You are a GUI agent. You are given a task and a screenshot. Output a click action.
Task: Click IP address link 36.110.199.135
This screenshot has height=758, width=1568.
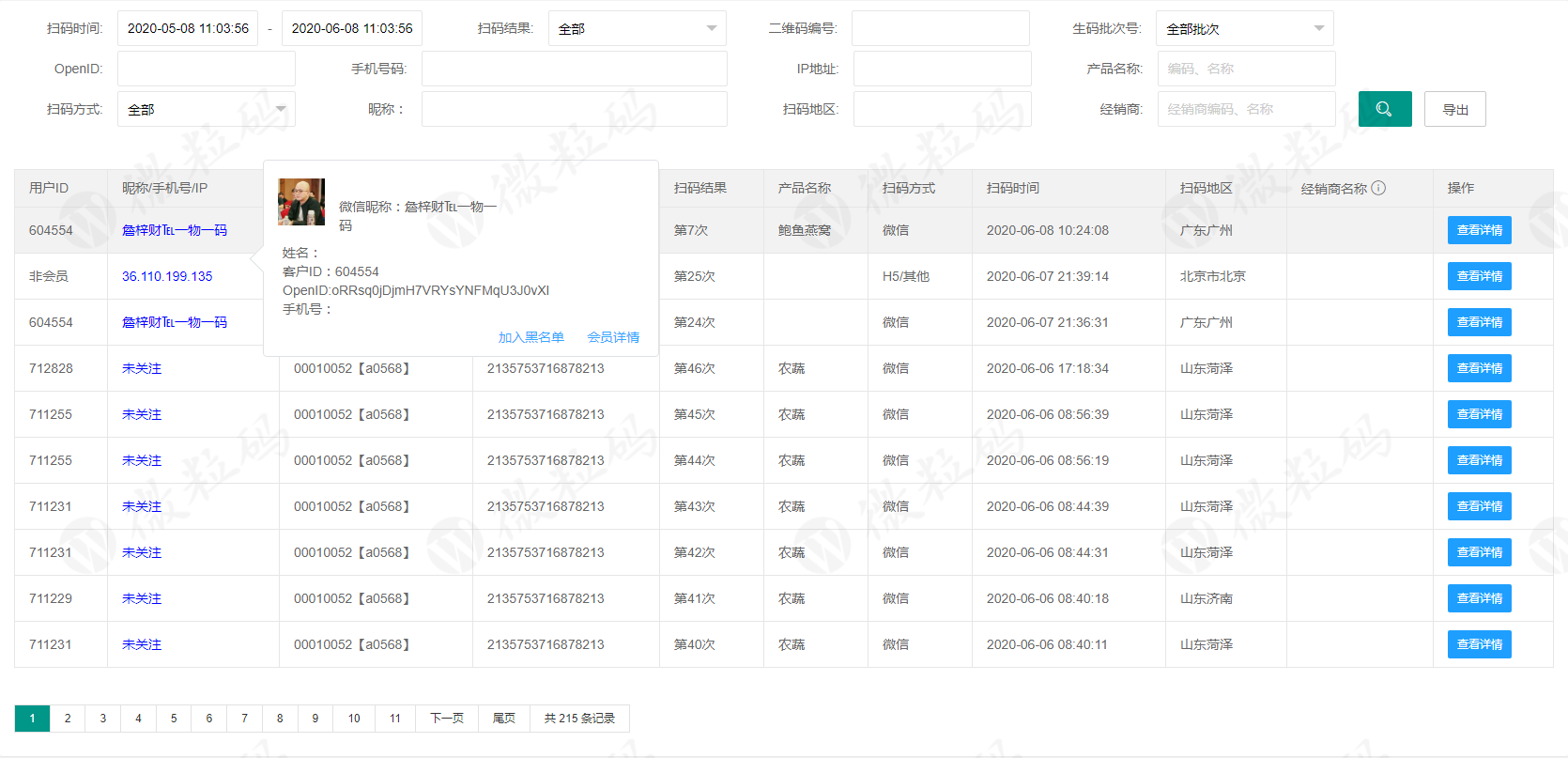pos(167,276)
